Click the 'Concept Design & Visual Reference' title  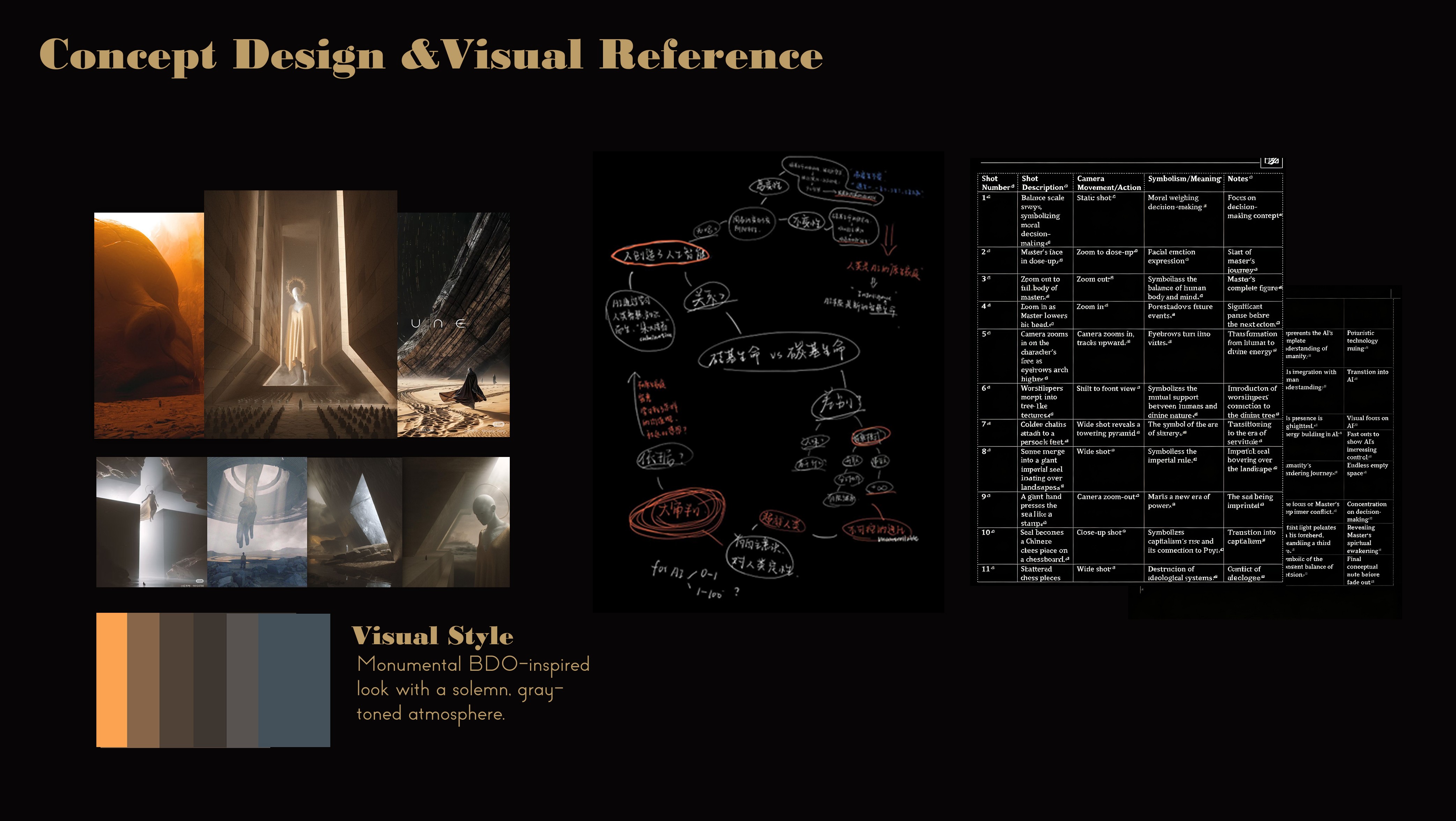[431, 56]
